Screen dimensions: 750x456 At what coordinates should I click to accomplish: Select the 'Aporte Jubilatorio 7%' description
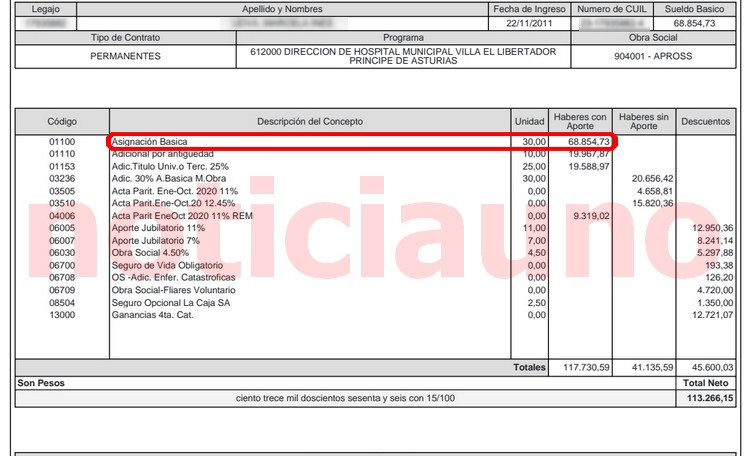pyautogui.click(x=155, y=241)
